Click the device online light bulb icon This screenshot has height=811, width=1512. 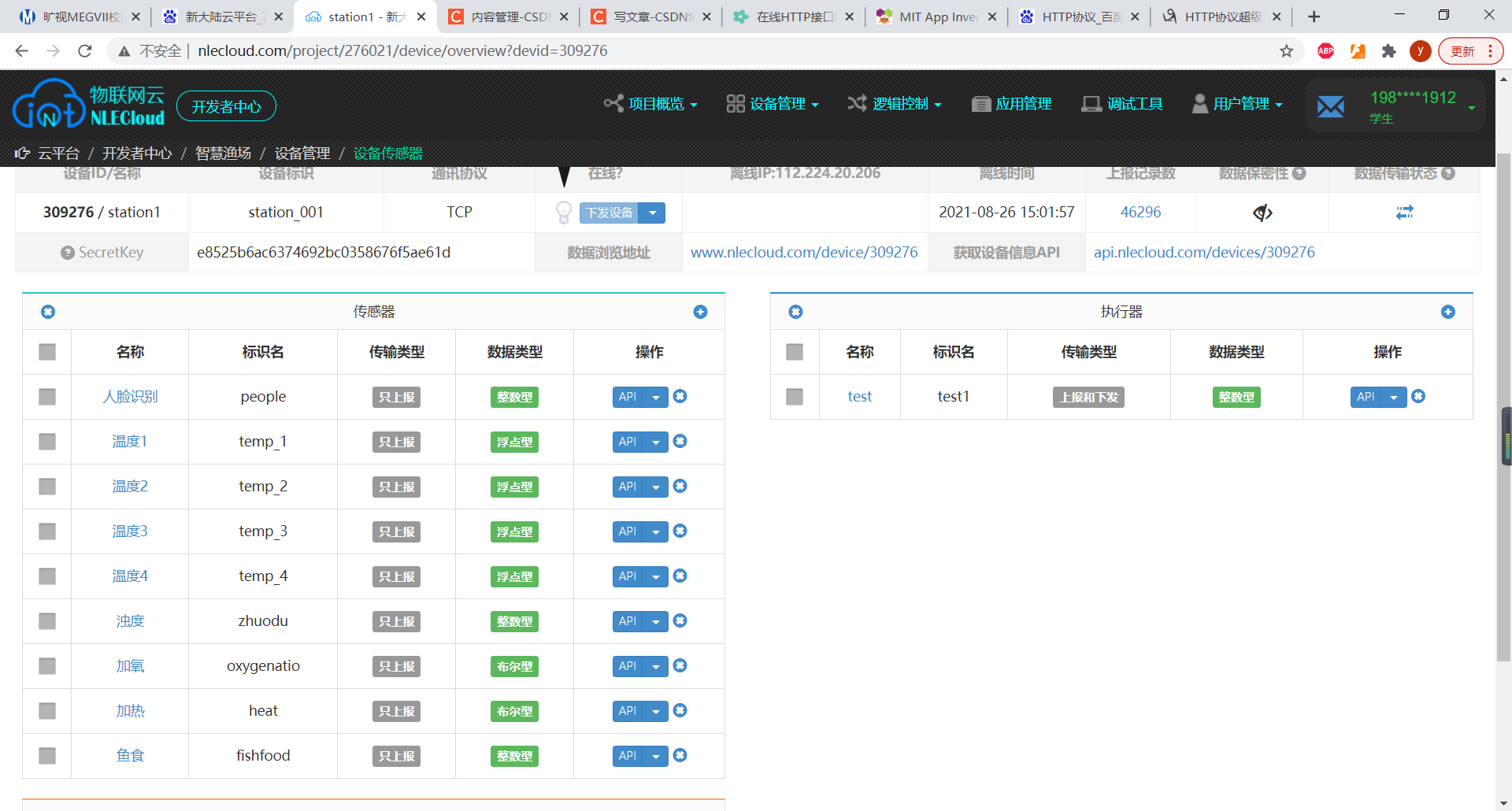coord(564,213)
